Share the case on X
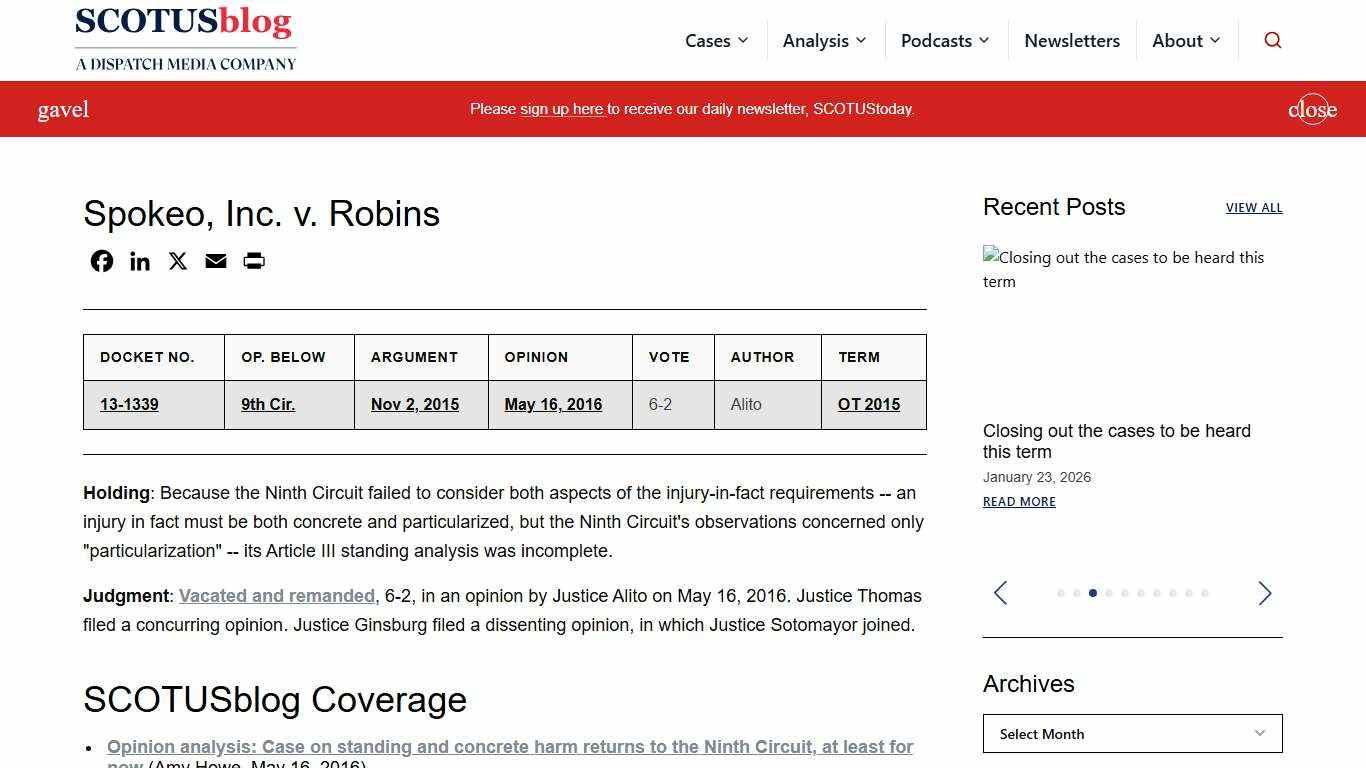1366x768 pixels. (177, 261)
